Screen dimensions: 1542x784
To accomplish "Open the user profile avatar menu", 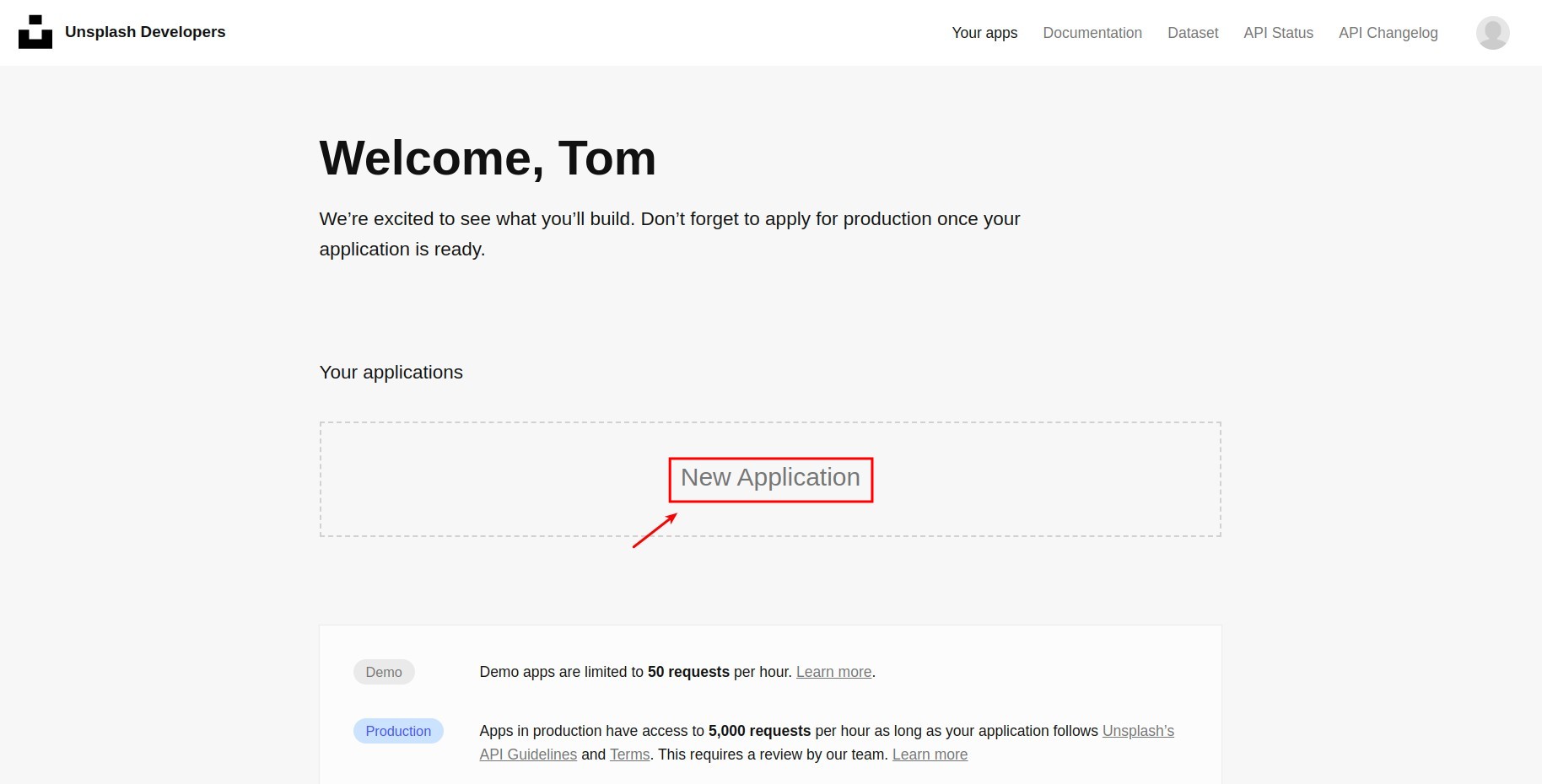I will point(1492,33).
